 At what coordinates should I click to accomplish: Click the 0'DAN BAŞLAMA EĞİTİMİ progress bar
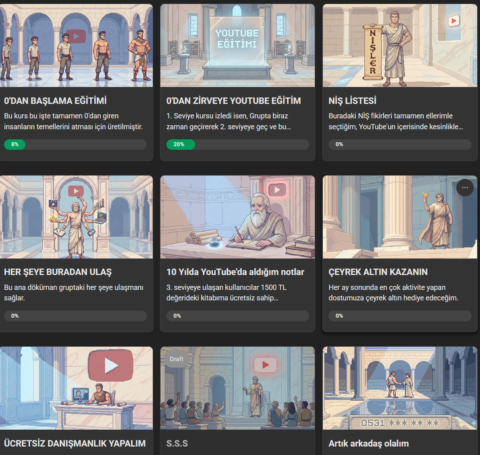click(75, 144)
